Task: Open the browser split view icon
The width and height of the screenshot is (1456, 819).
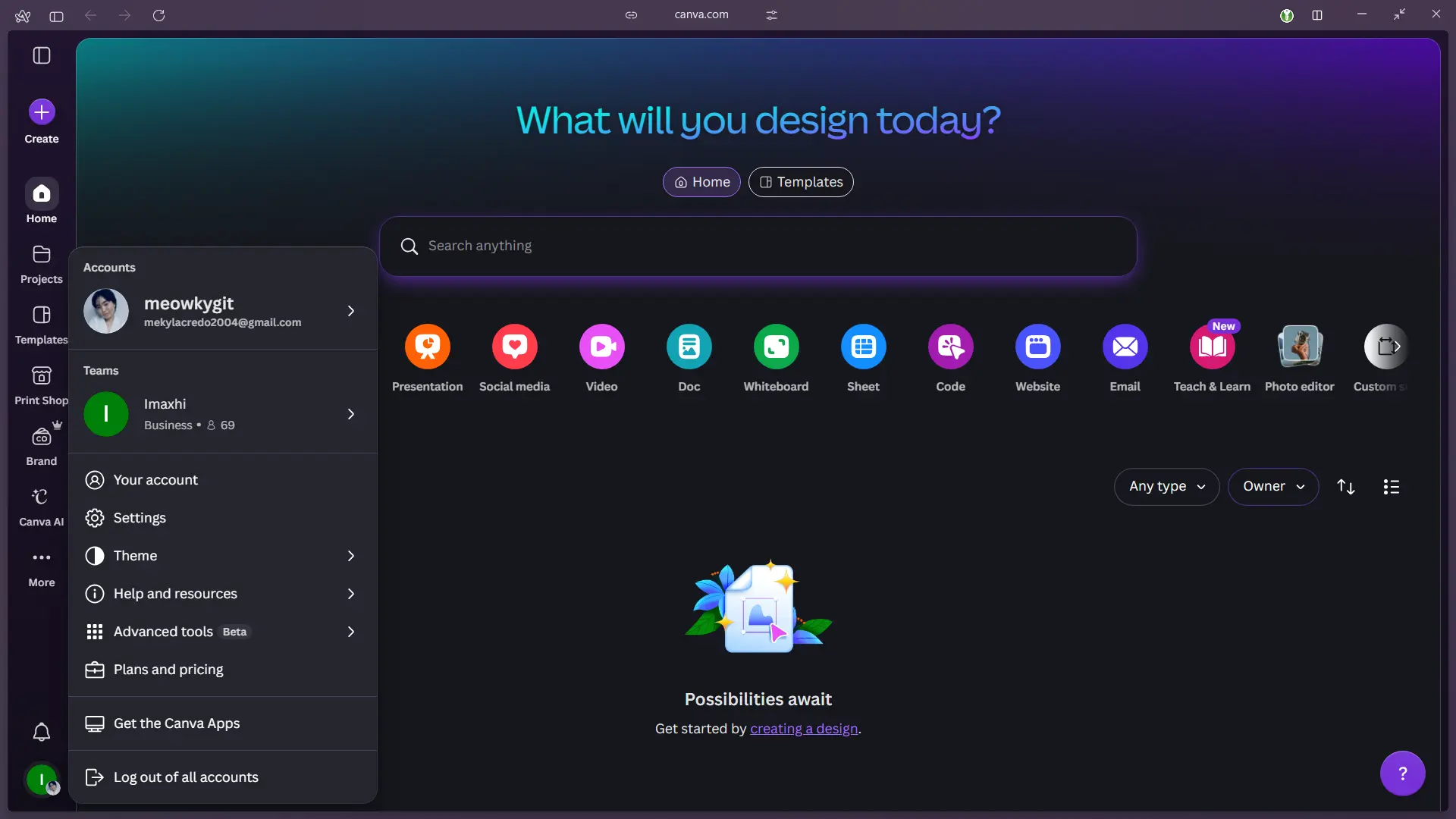Action: click(x=1317, y=15)
